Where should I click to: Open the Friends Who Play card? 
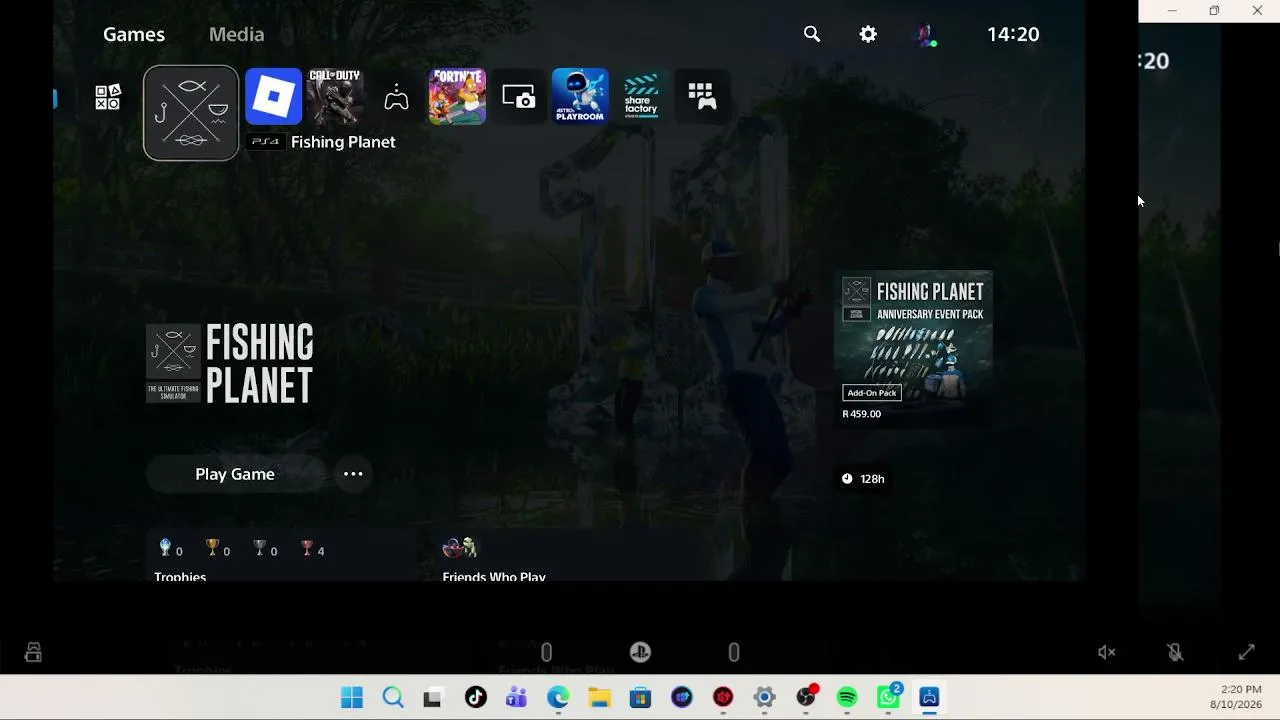tap(570, 556)
